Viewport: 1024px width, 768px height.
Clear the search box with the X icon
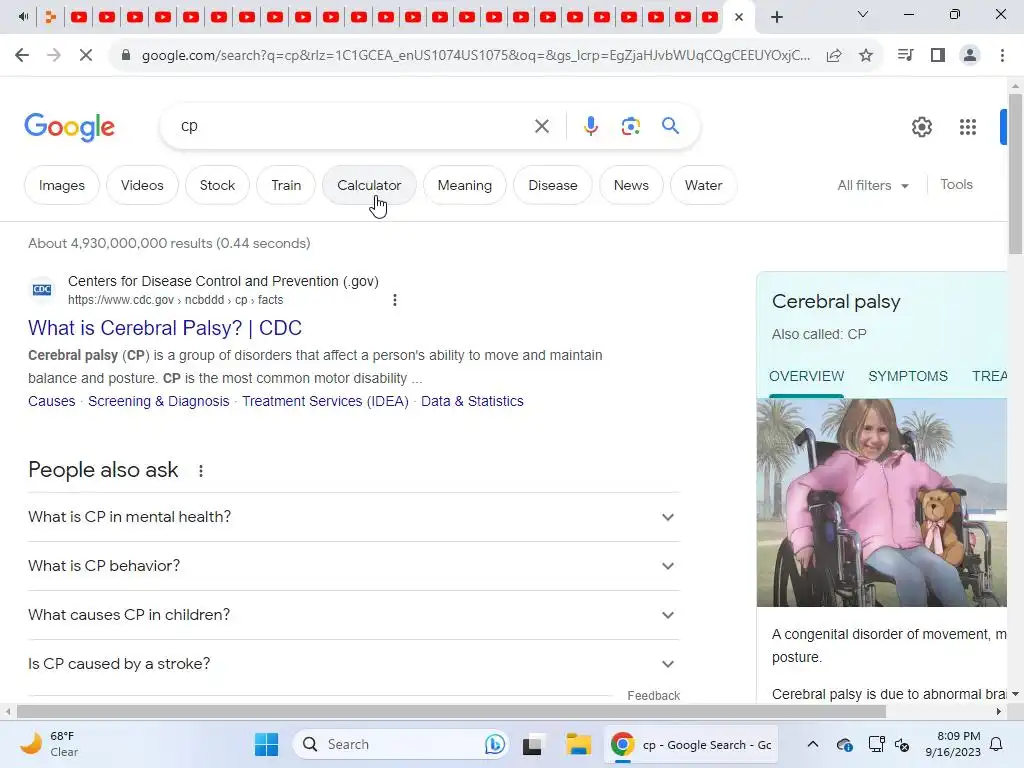542,126
